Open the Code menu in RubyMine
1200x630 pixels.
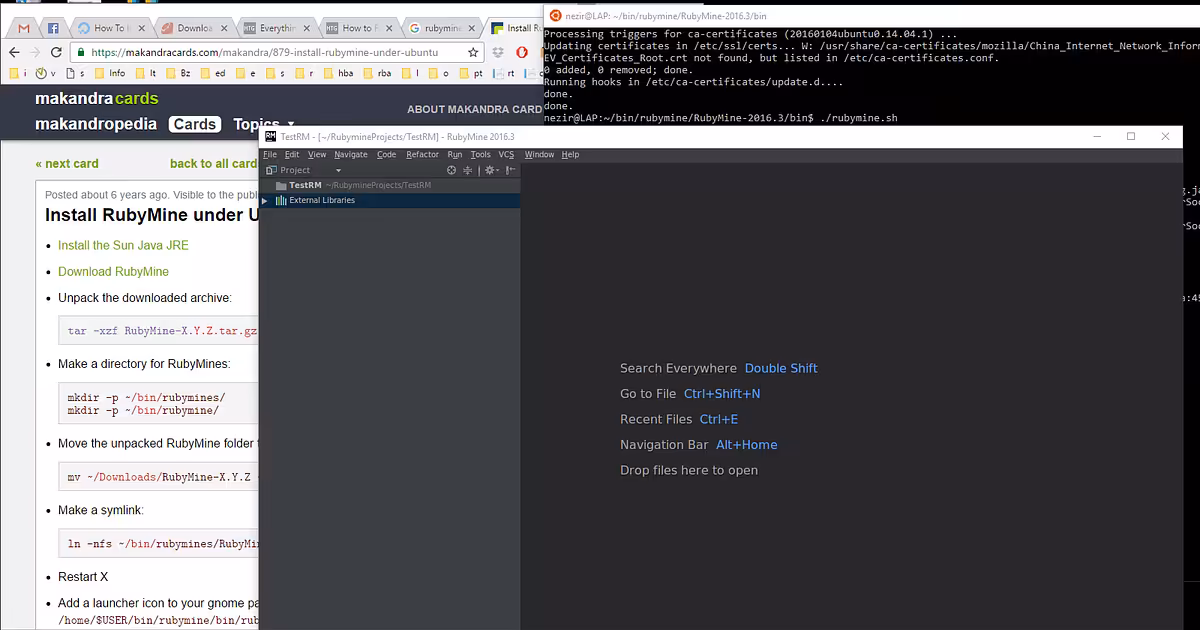click(386, 155)
